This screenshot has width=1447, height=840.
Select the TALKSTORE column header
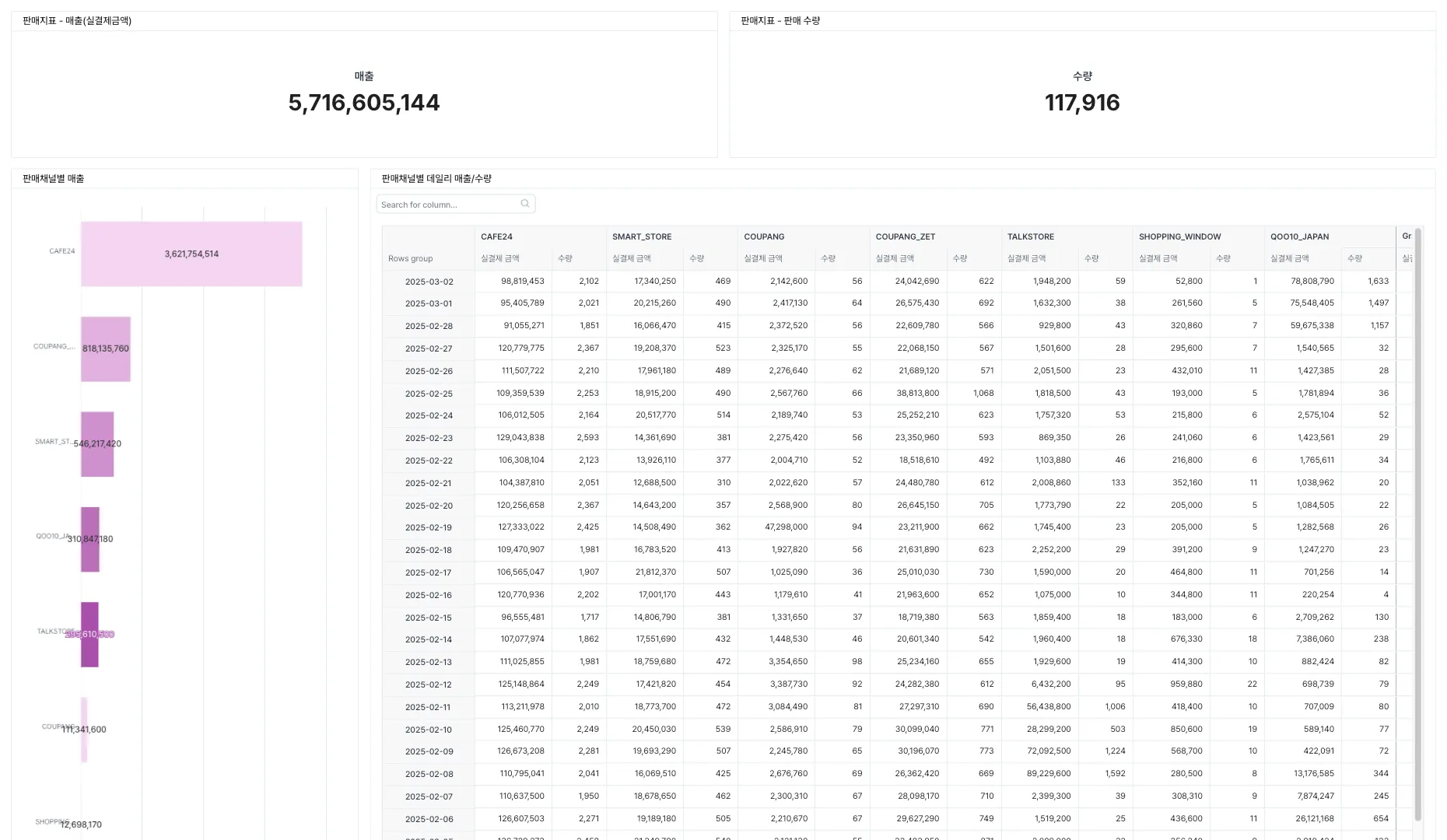[1030, 236]
